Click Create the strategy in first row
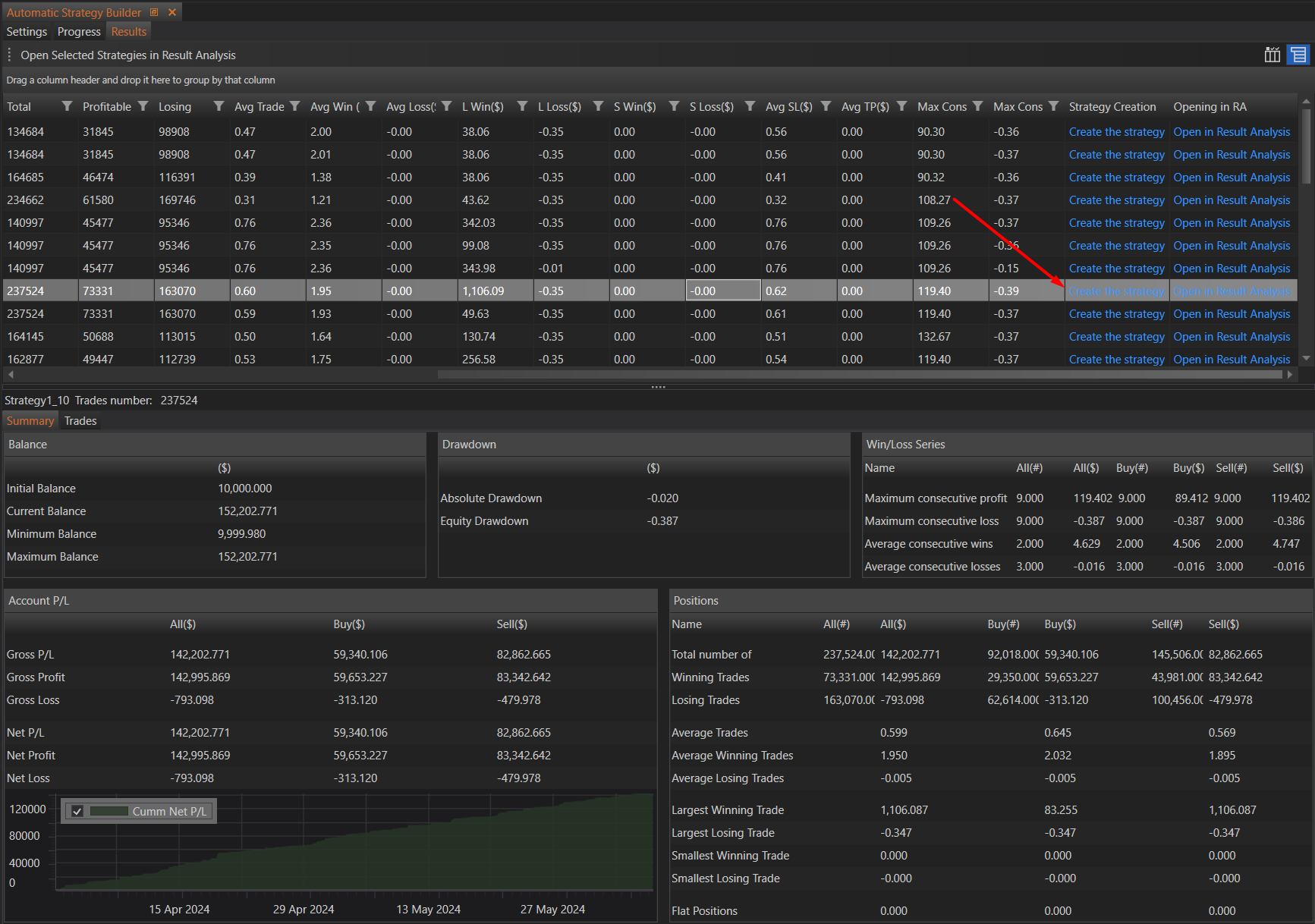 pyautogui.click(x=1116, y=132)
